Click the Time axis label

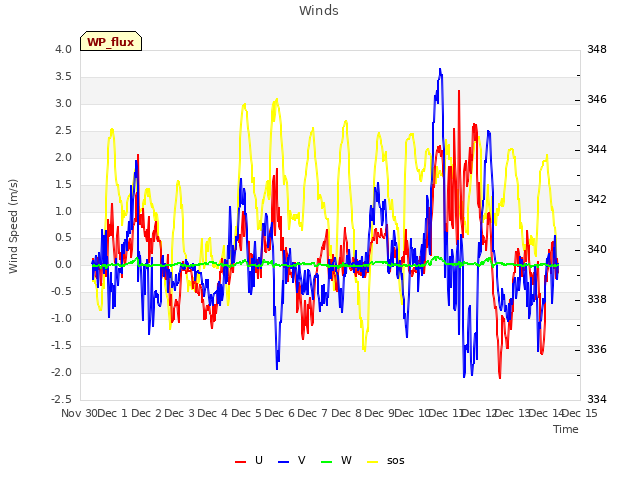566,429
